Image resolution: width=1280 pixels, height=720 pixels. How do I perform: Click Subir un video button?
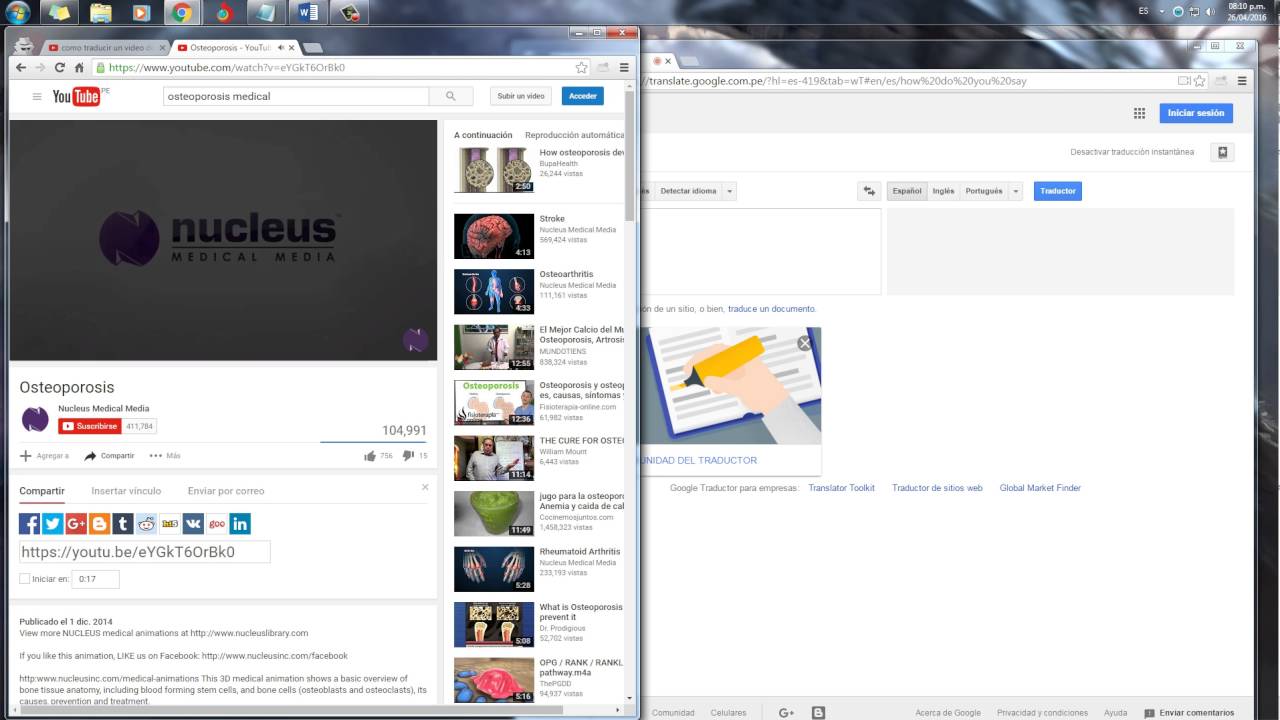click(x=521, y=96)
